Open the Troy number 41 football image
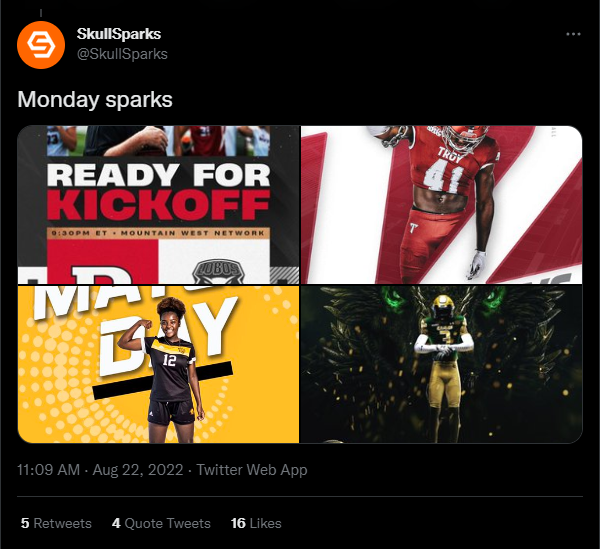The width and height of the screenshot is (600, 549). pyautogui.click(x=442, y=205)
